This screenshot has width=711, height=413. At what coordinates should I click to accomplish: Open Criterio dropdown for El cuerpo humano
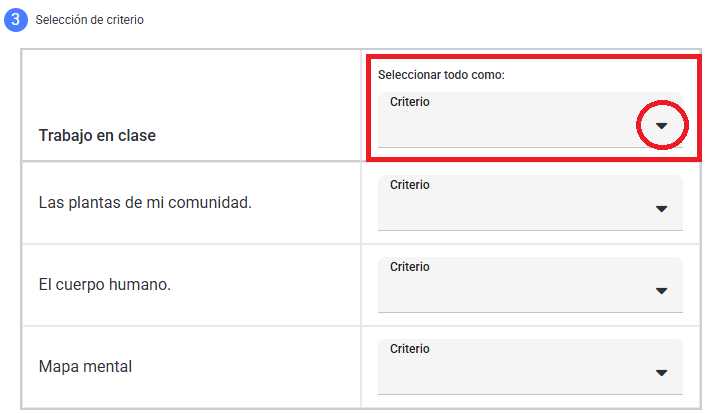coord(530,285)
